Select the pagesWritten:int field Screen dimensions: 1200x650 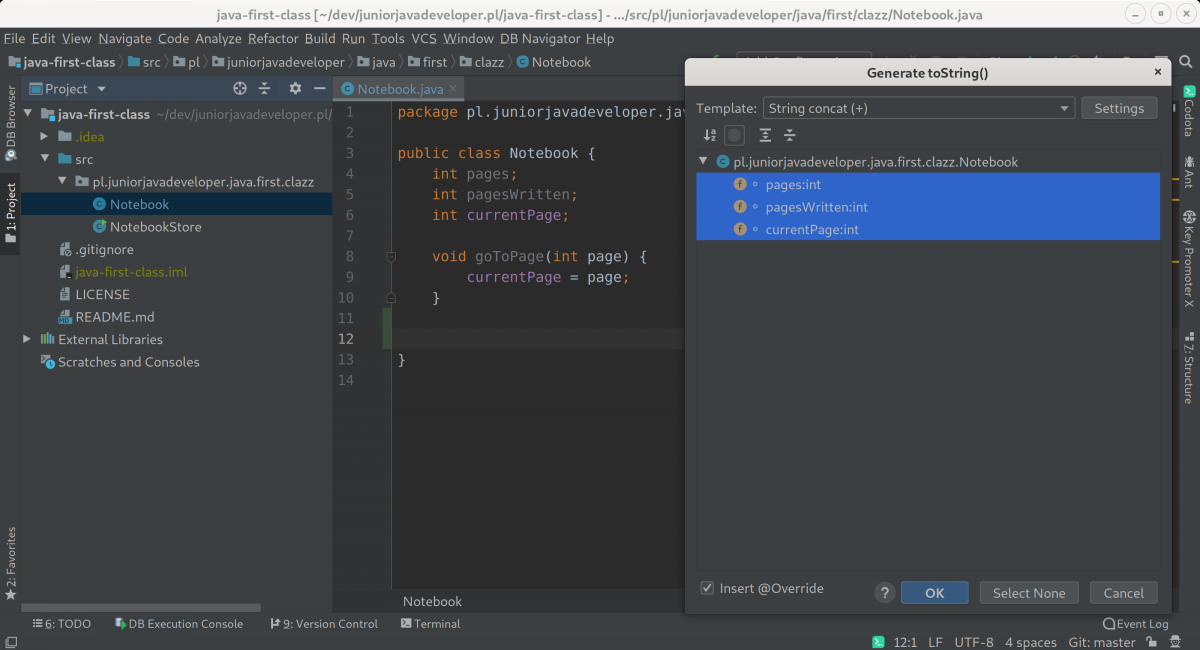point(816,207)
